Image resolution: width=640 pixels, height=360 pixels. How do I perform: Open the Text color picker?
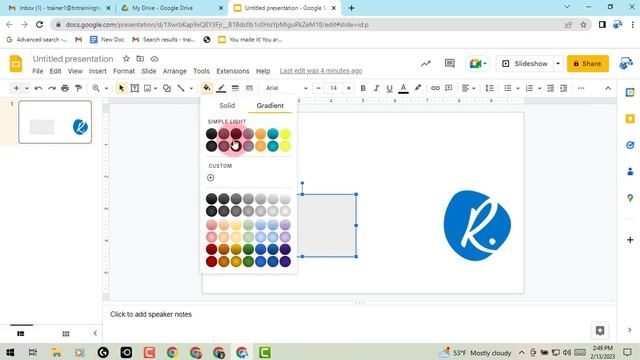click(403, 88)
